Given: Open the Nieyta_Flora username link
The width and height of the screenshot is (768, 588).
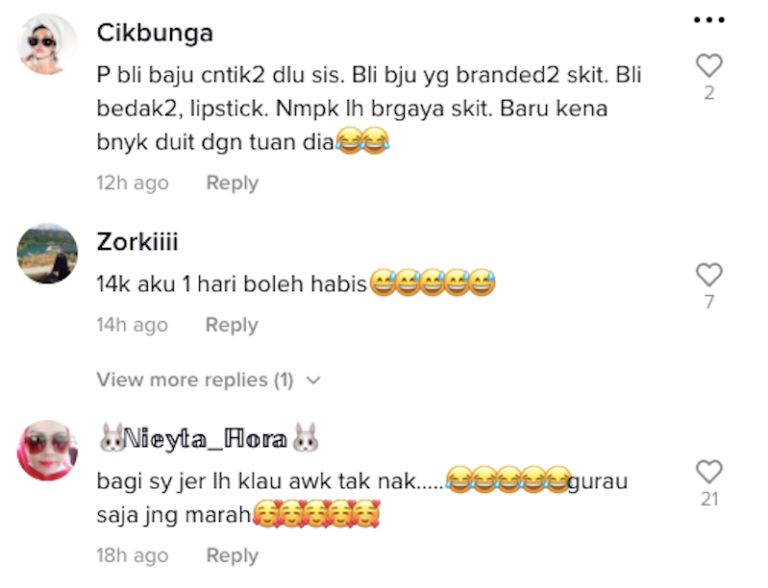Looking at the screenshot, I should 209,438.
